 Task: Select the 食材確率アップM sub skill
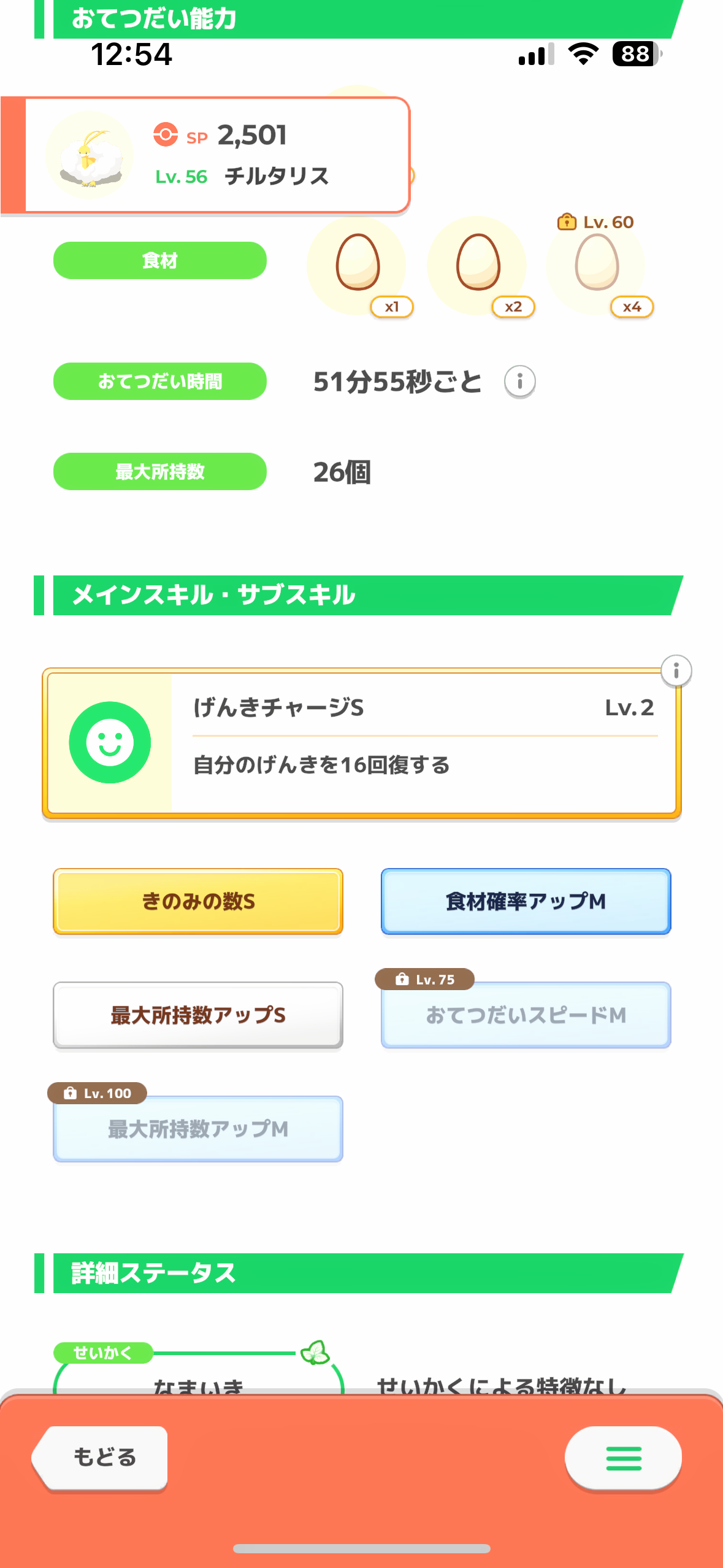pyautogui.click(x=526, y=901)
